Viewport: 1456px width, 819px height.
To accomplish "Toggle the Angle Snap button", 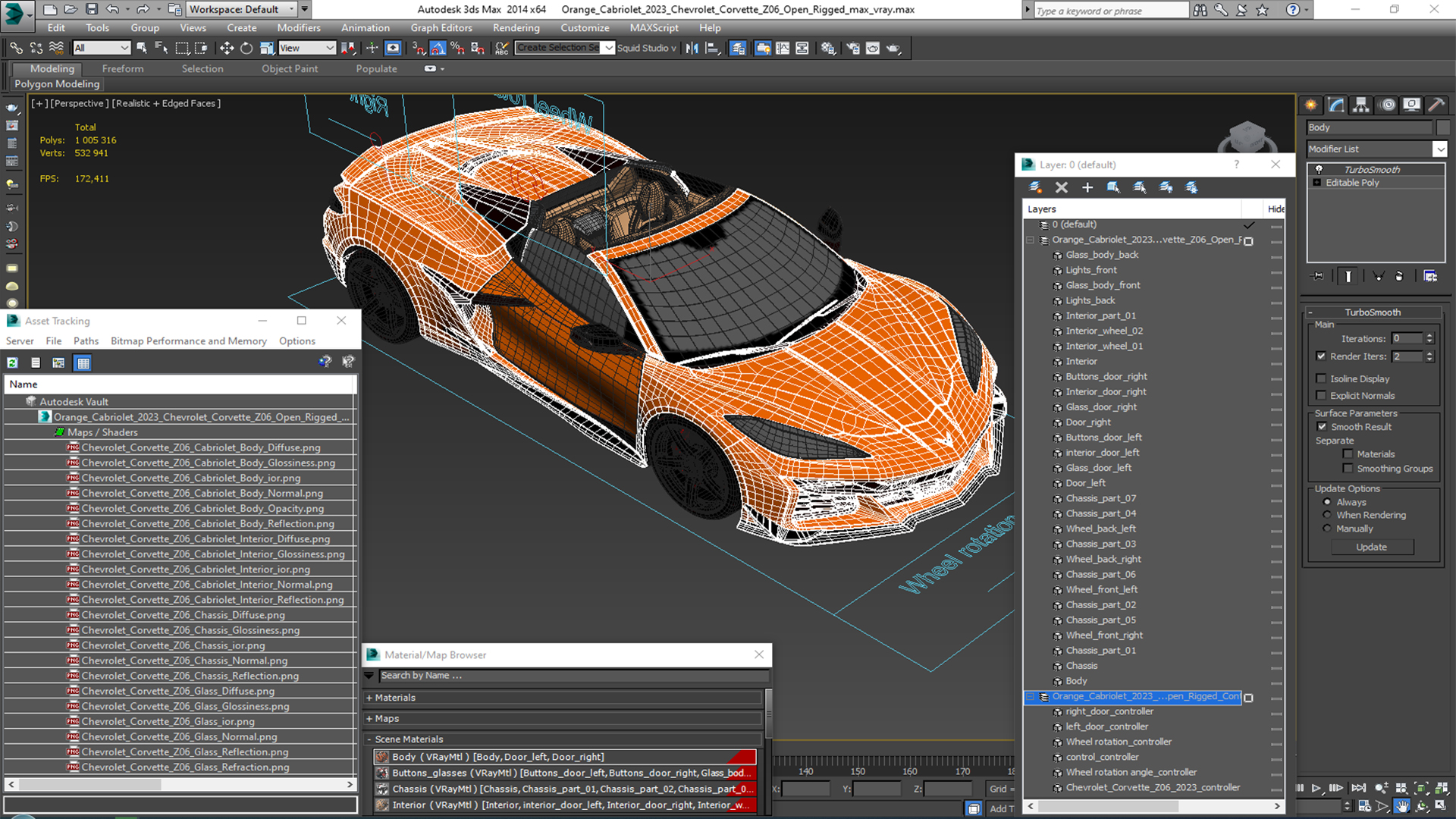I will point(438,48).
